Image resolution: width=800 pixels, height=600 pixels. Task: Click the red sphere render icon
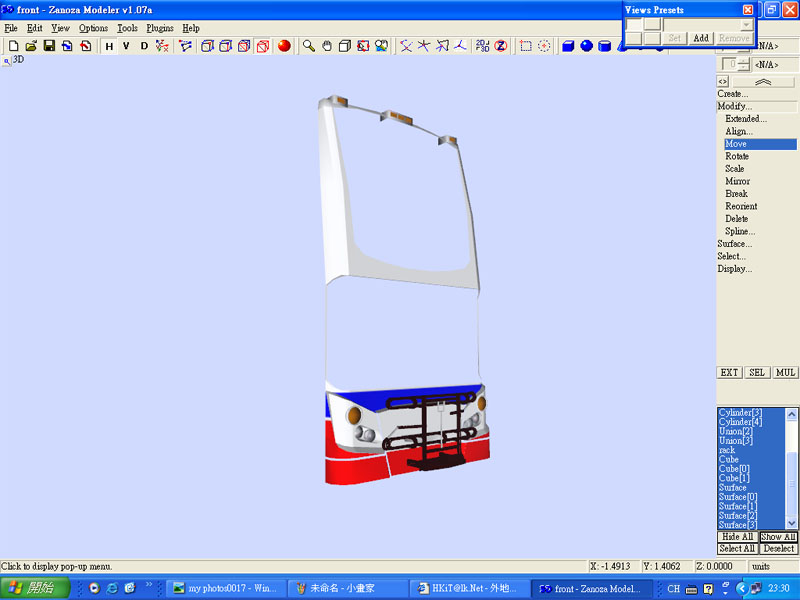[284, 46]
